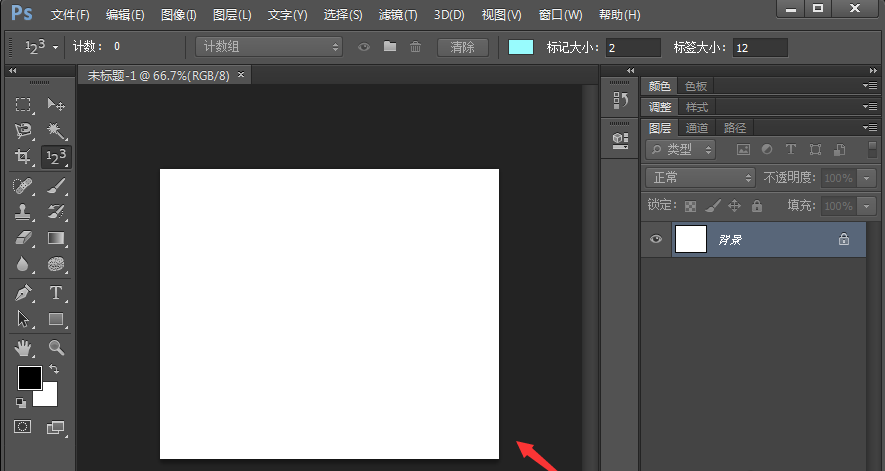Screen dimensions: 885x471
Task: Switch to the 路径 tab
Action: pos(735,128)
